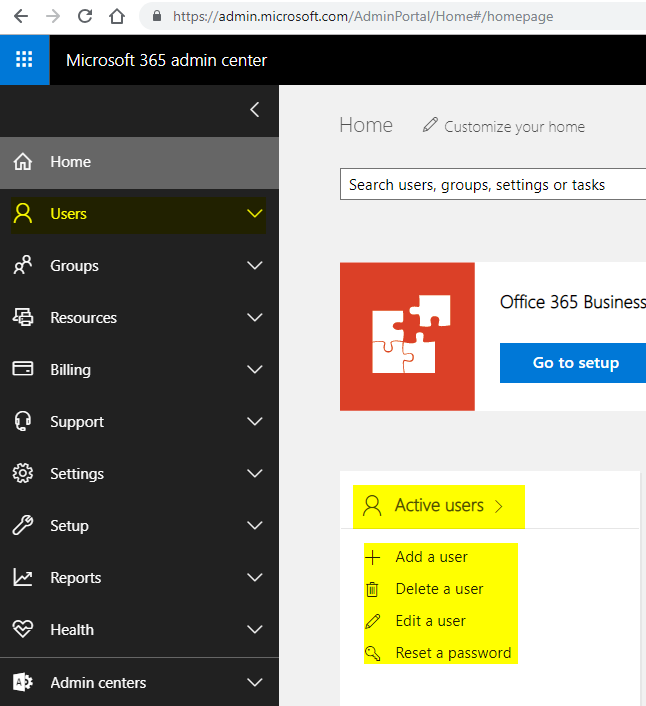
Task: Collapse the left navigation pane
Action: 254,110
